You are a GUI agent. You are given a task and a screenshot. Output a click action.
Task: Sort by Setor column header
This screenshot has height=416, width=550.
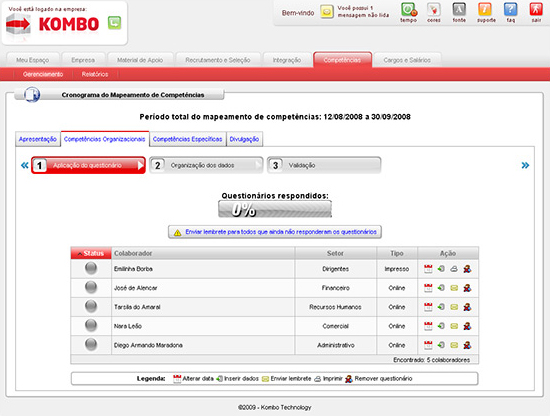(335, 253)
